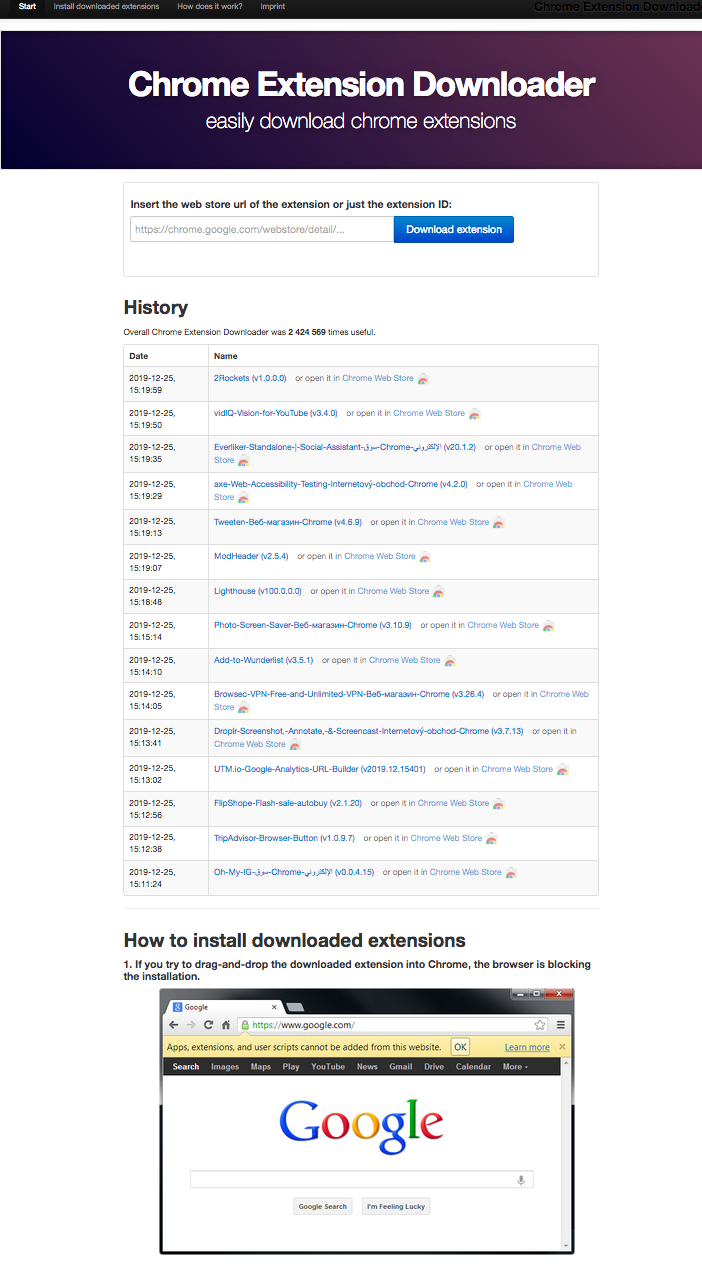Download vidIQ-Vision-for-YouTube (v3.4.0)

(276, 413)
